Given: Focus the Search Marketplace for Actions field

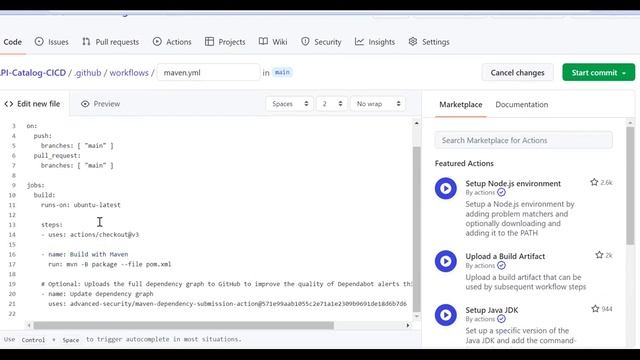Looking at the screenshot, I should click(523, 140).
